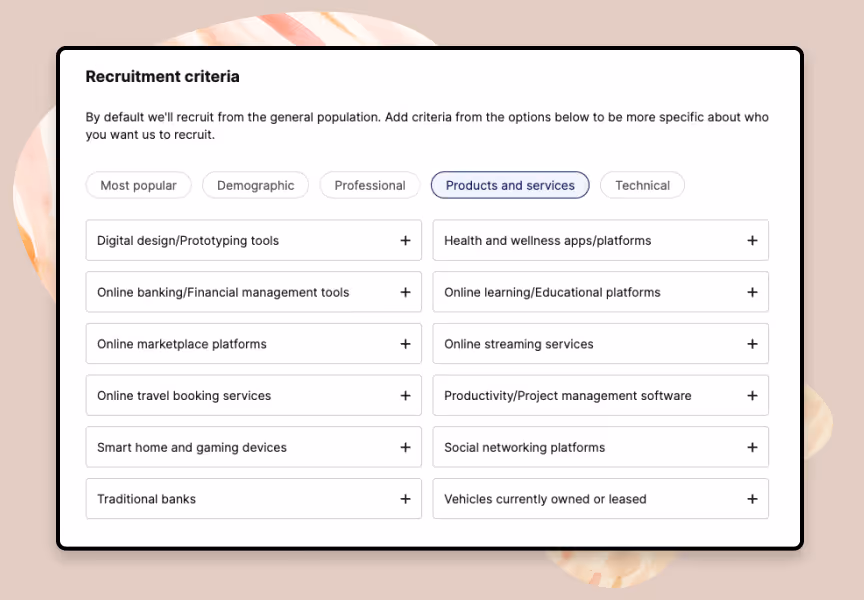The height and width of the screenshot is (600, 864).
Task: Click the plus icon next to Online learning/Educational platforms
Action: click(x=752, y=292)
